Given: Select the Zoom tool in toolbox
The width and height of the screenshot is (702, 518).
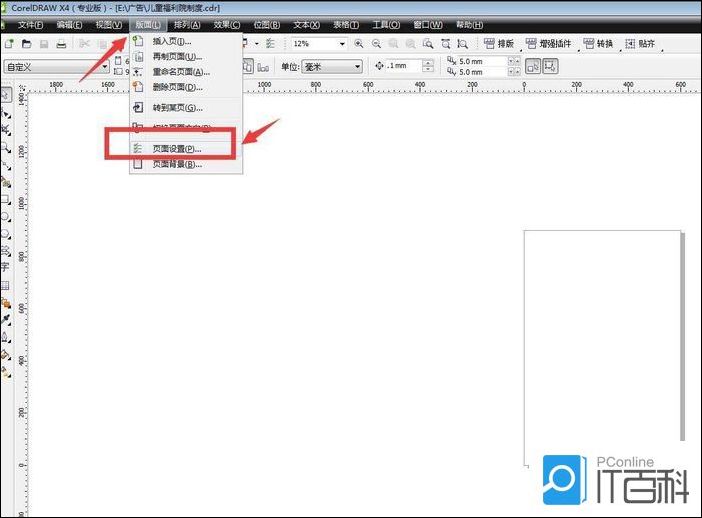Looking at the screenshot, I should pyautogui.click(x=6, y=147).
